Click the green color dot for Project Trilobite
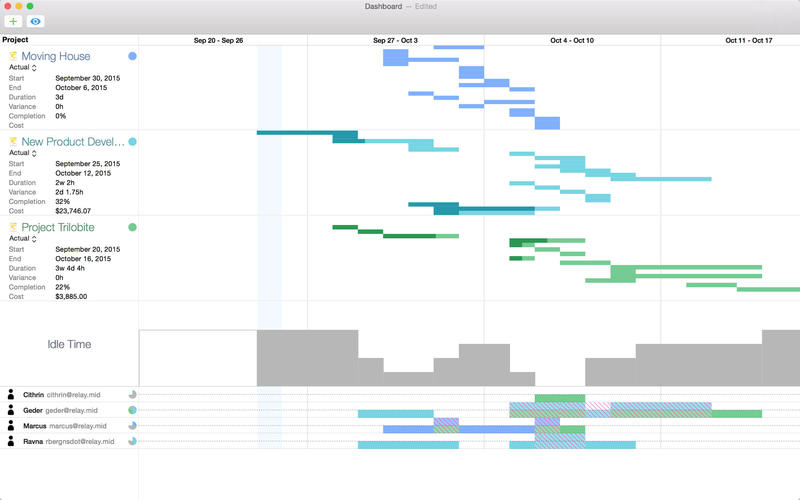This screenshot has height=500, width=800. click(132, 227)
